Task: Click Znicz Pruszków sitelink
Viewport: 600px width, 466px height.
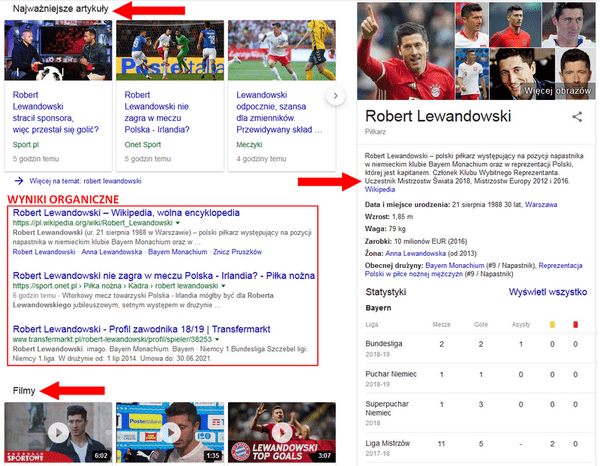Action: tap(238, 252)
